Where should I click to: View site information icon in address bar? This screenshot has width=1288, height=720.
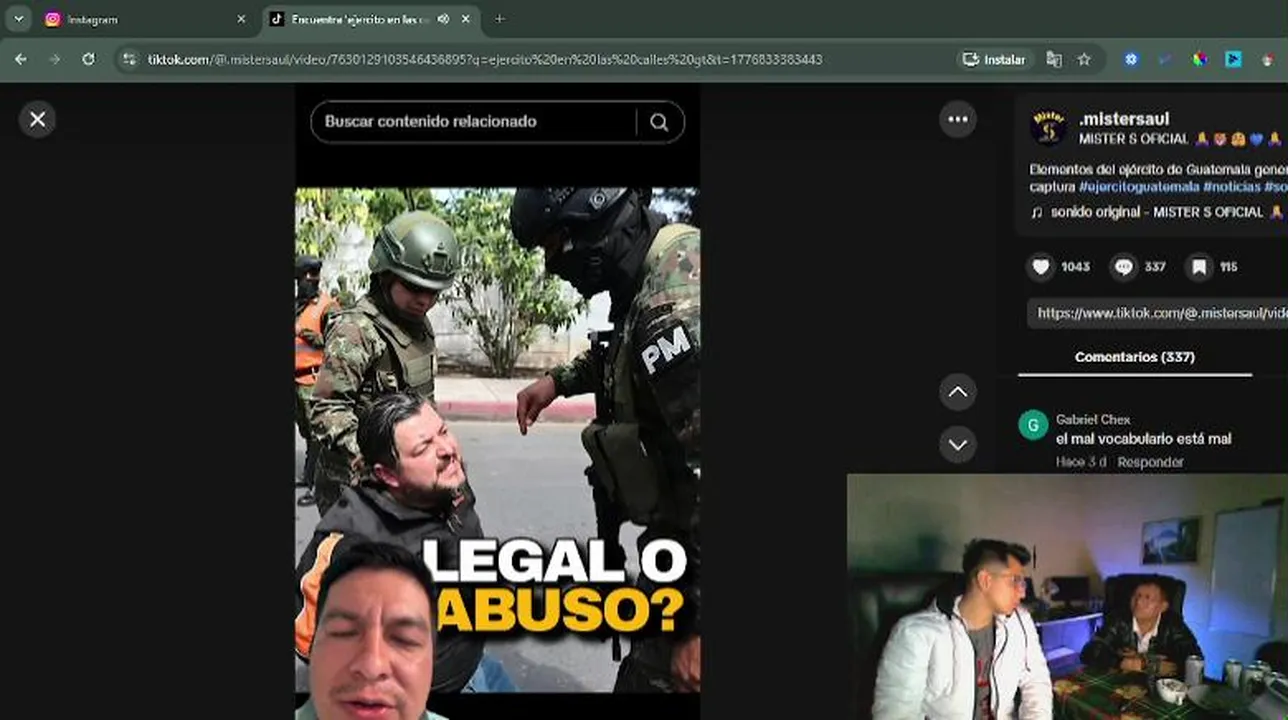tap(128, 60)
